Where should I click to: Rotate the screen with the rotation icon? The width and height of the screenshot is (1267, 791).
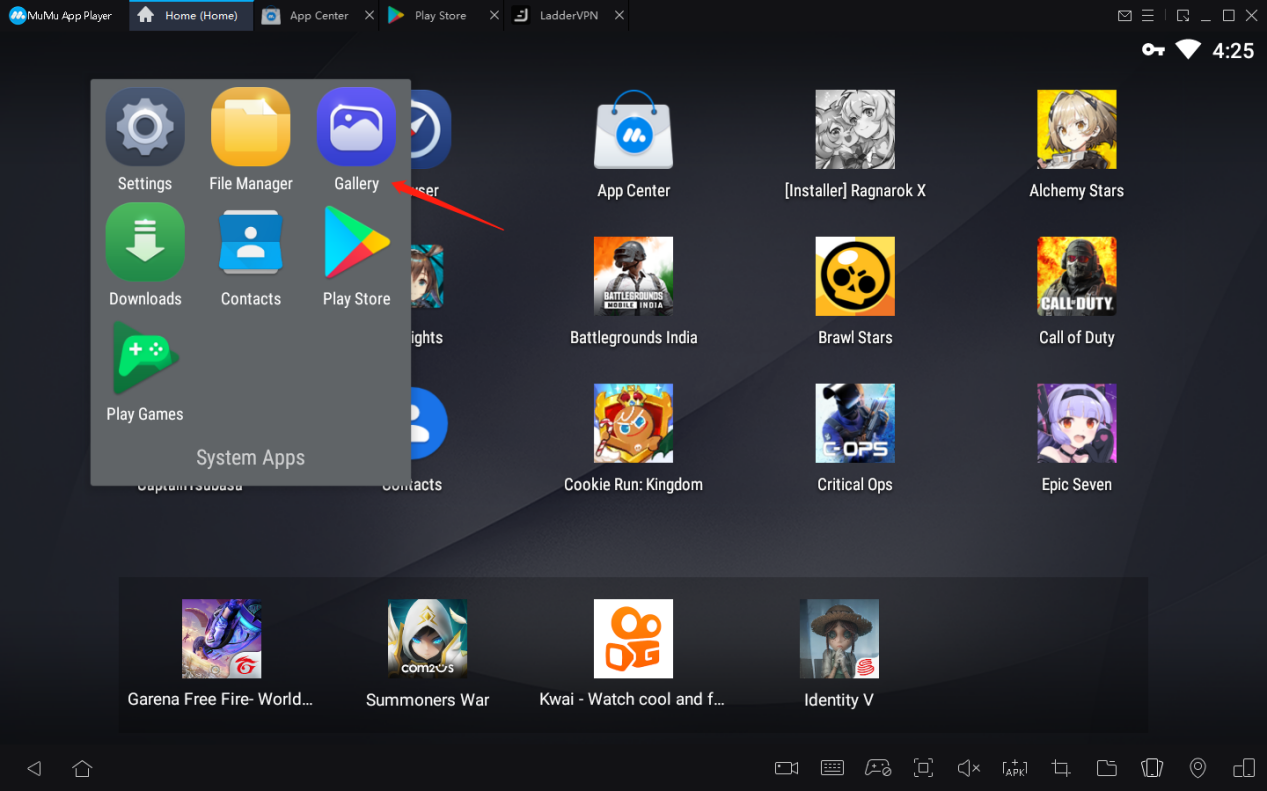point(1152,768)
